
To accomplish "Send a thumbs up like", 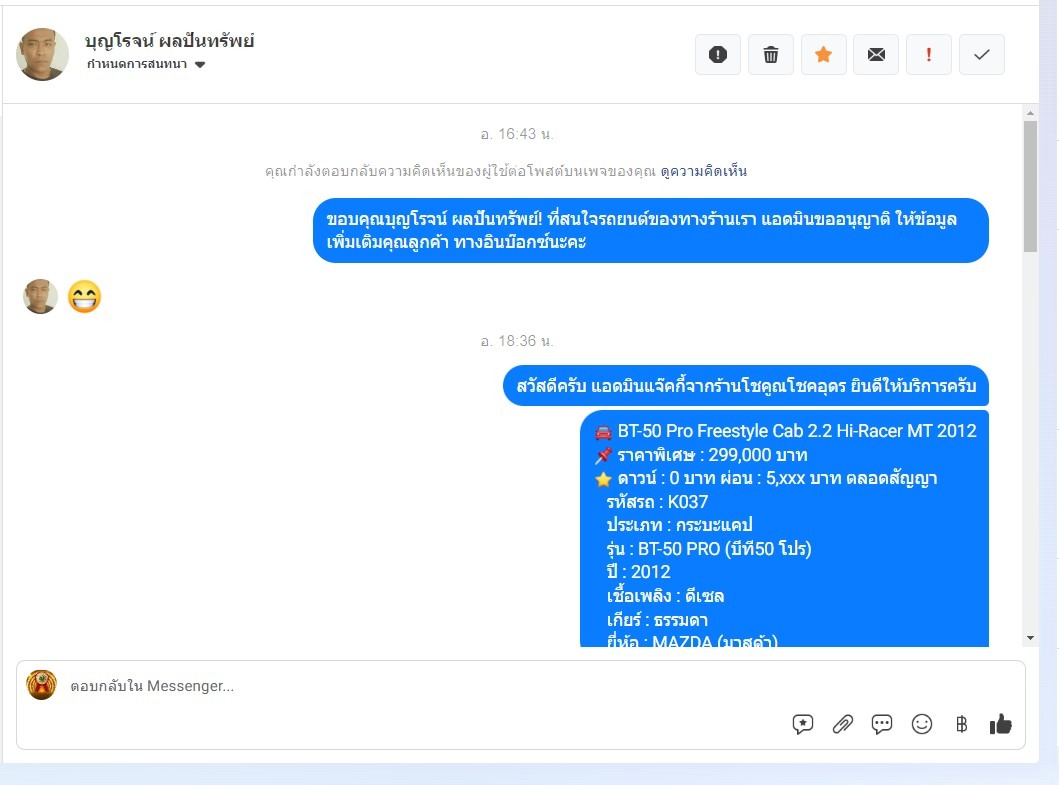I will pyautogui.click(x=1000, y=724).
